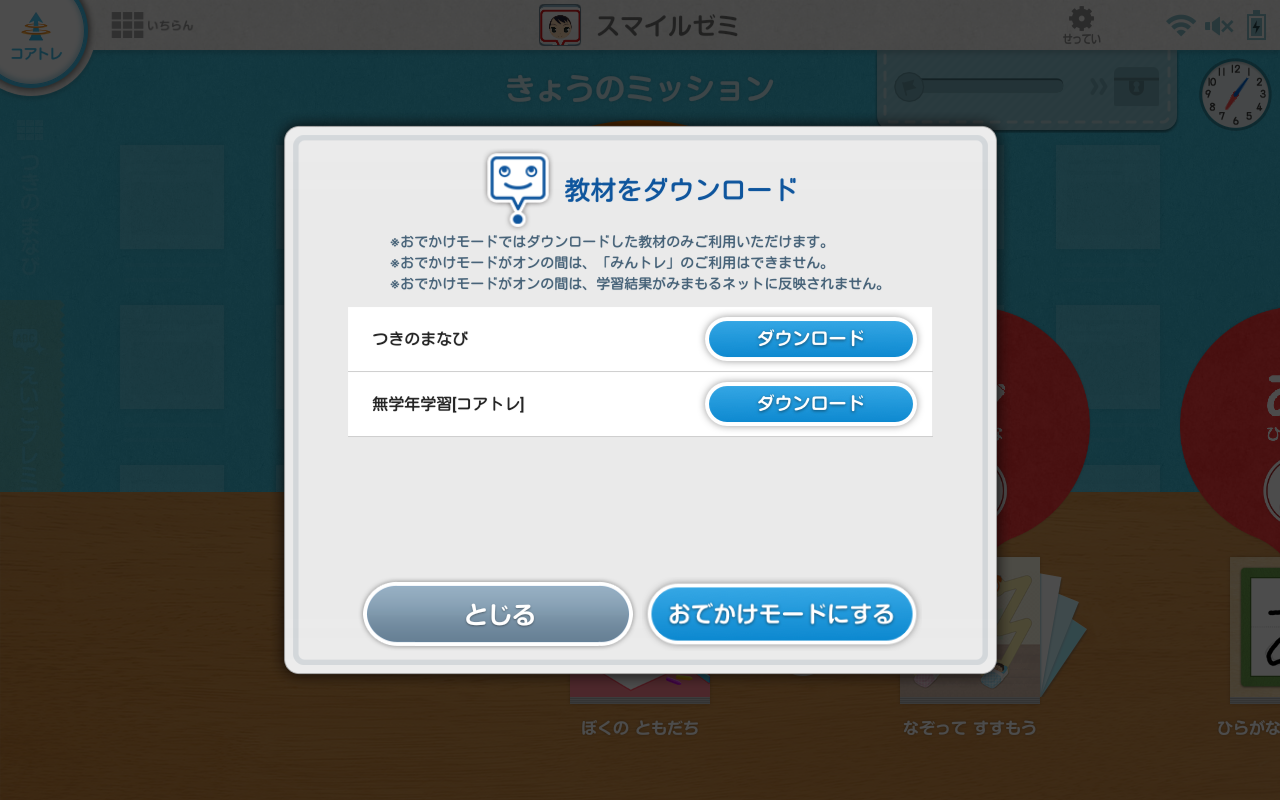Screen dimensions: 1280x800
Task: Open せってい gear settings
Action: pyautogui.click(x=1081, y=25)
